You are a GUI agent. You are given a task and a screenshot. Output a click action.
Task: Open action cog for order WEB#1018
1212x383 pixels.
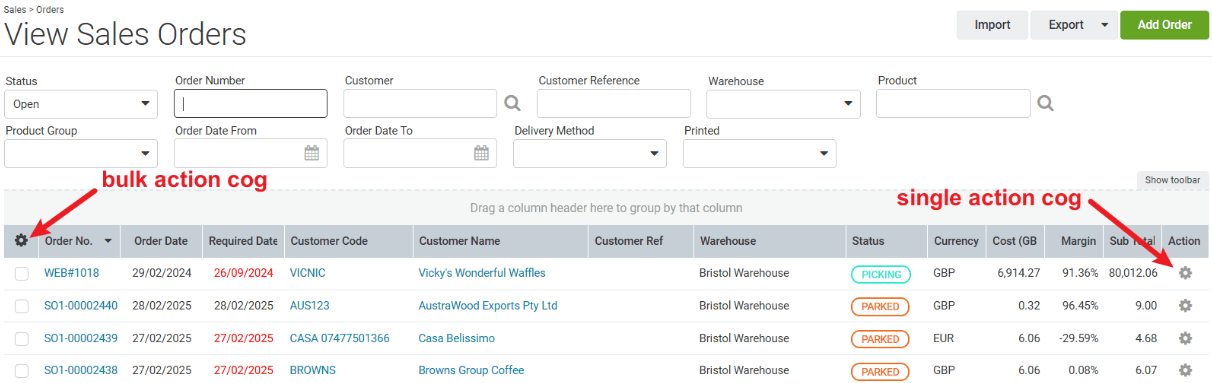[1185, 273]
